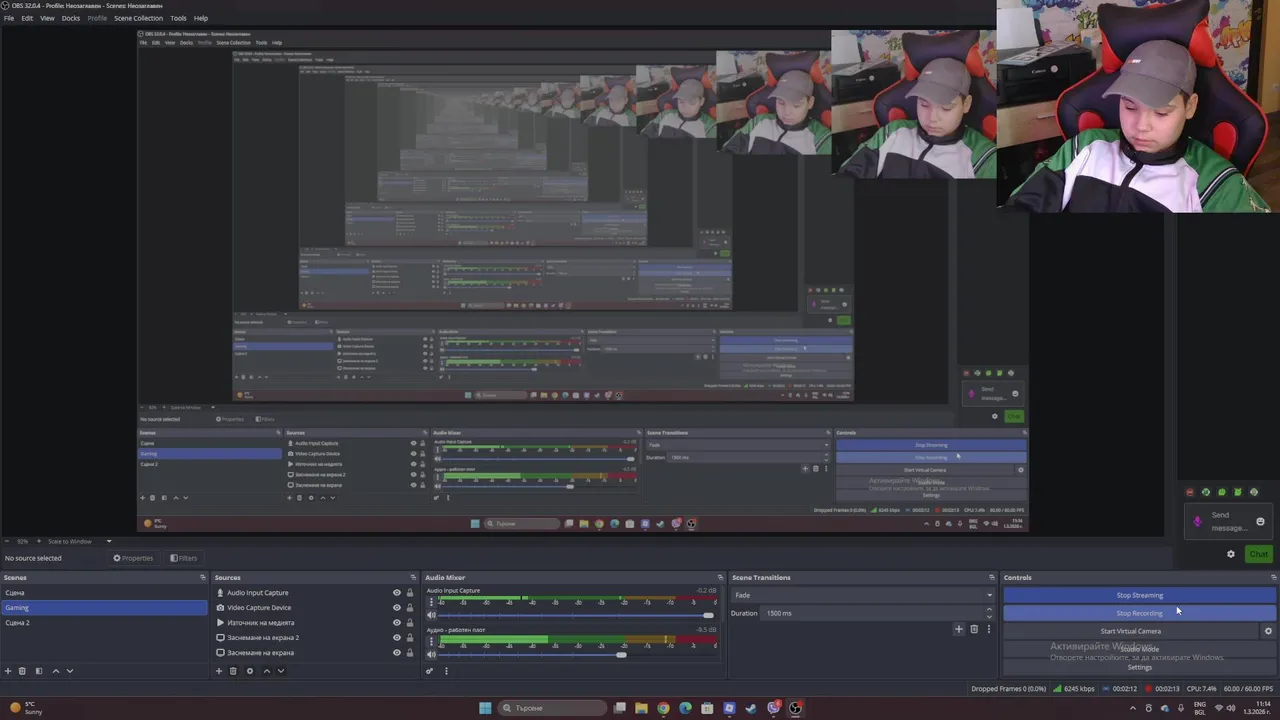Pop out the Scene Transitions dock

point(992,577)
